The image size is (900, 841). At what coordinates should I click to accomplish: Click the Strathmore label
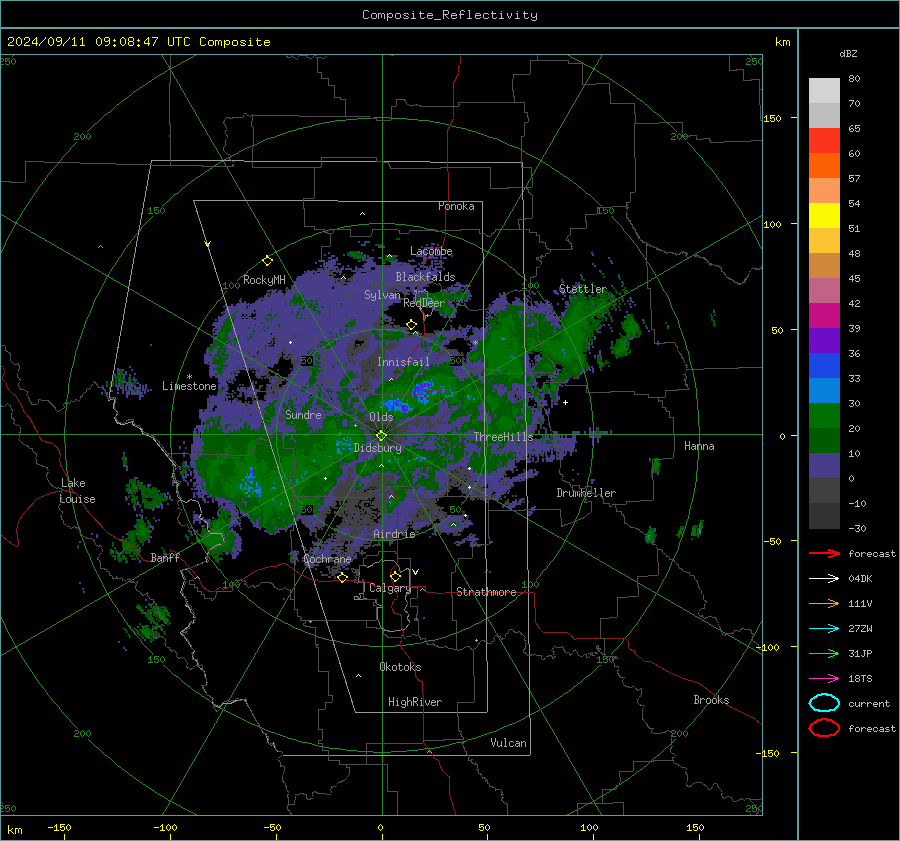click(x=486, y=592)
